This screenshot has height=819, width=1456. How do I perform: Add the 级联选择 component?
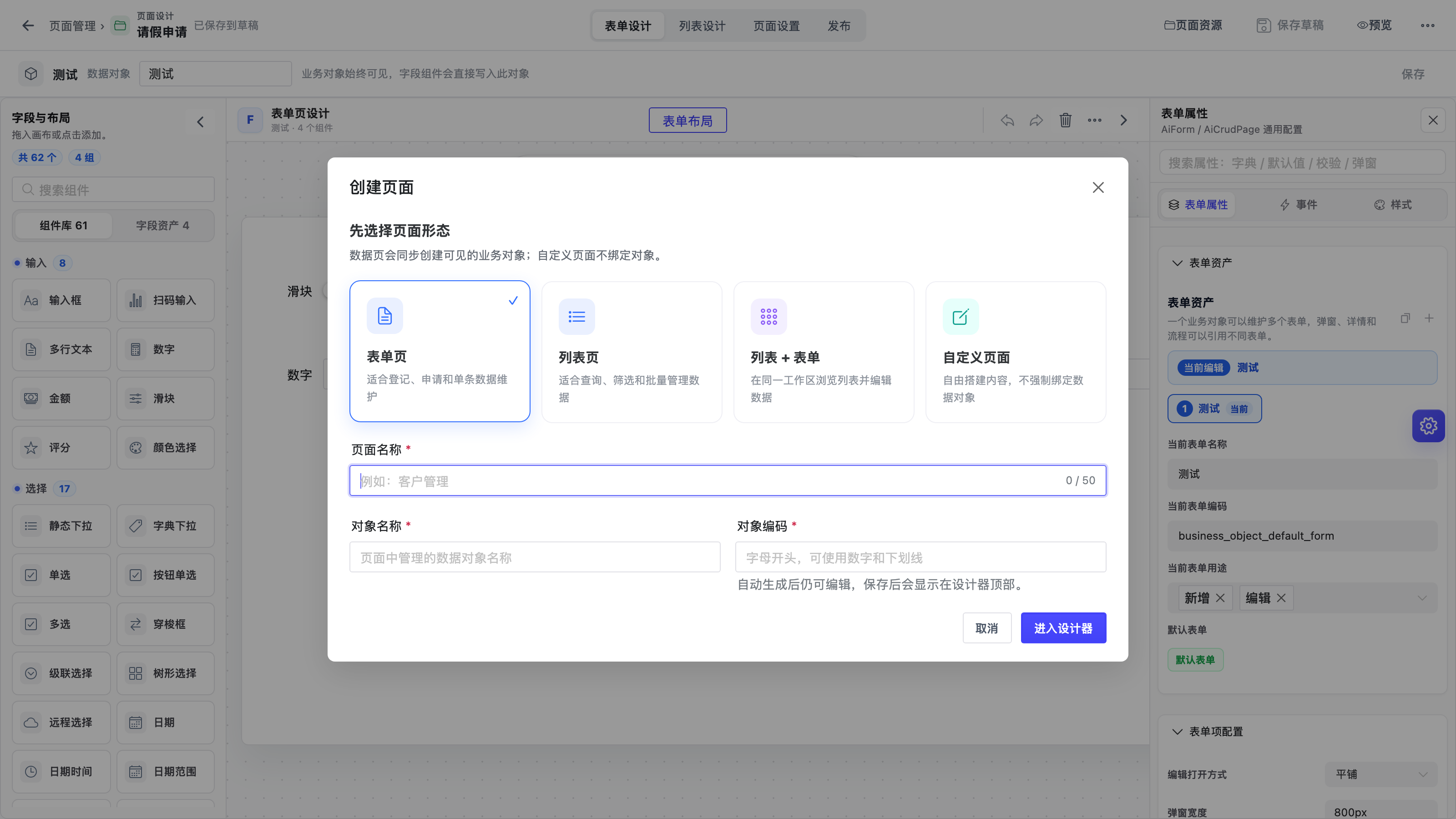[61, 673]
